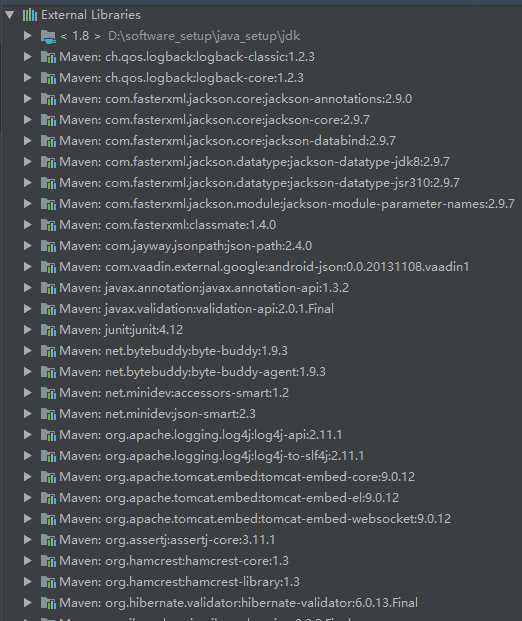Click the javax.annotation-api library icon

pos(48,288)
